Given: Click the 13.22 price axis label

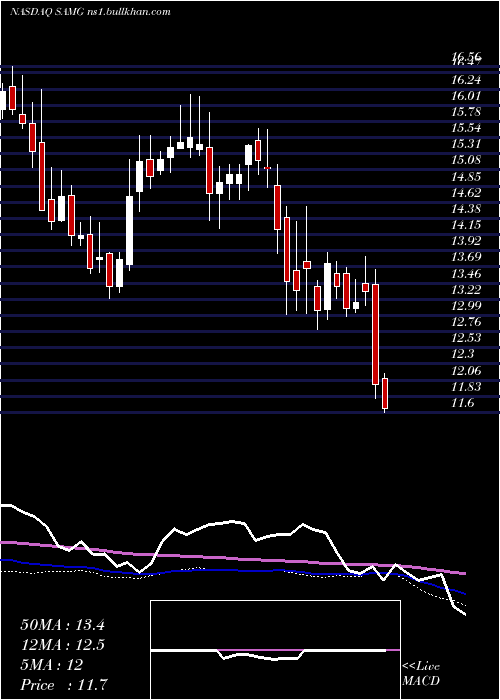Looking at the screenshot, I should click(467, 290).
